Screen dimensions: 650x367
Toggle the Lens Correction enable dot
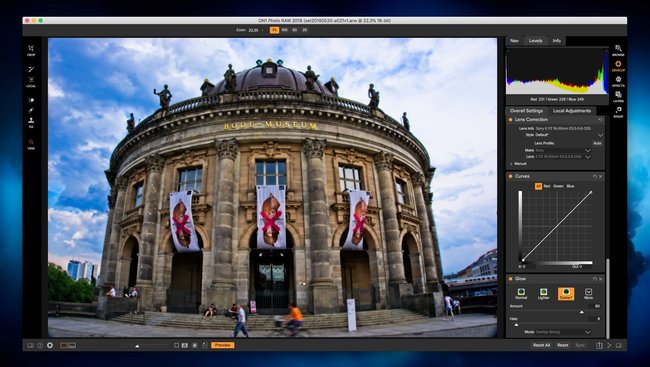pos(511,119)
